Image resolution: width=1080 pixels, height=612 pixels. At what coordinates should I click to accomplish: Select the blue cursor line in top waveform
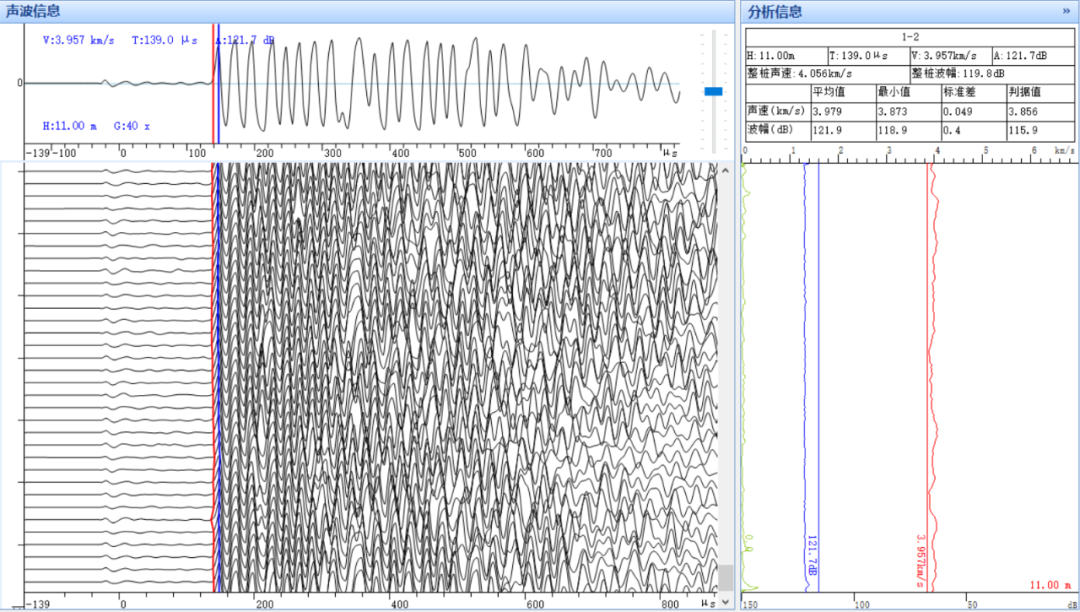[218, 83]
